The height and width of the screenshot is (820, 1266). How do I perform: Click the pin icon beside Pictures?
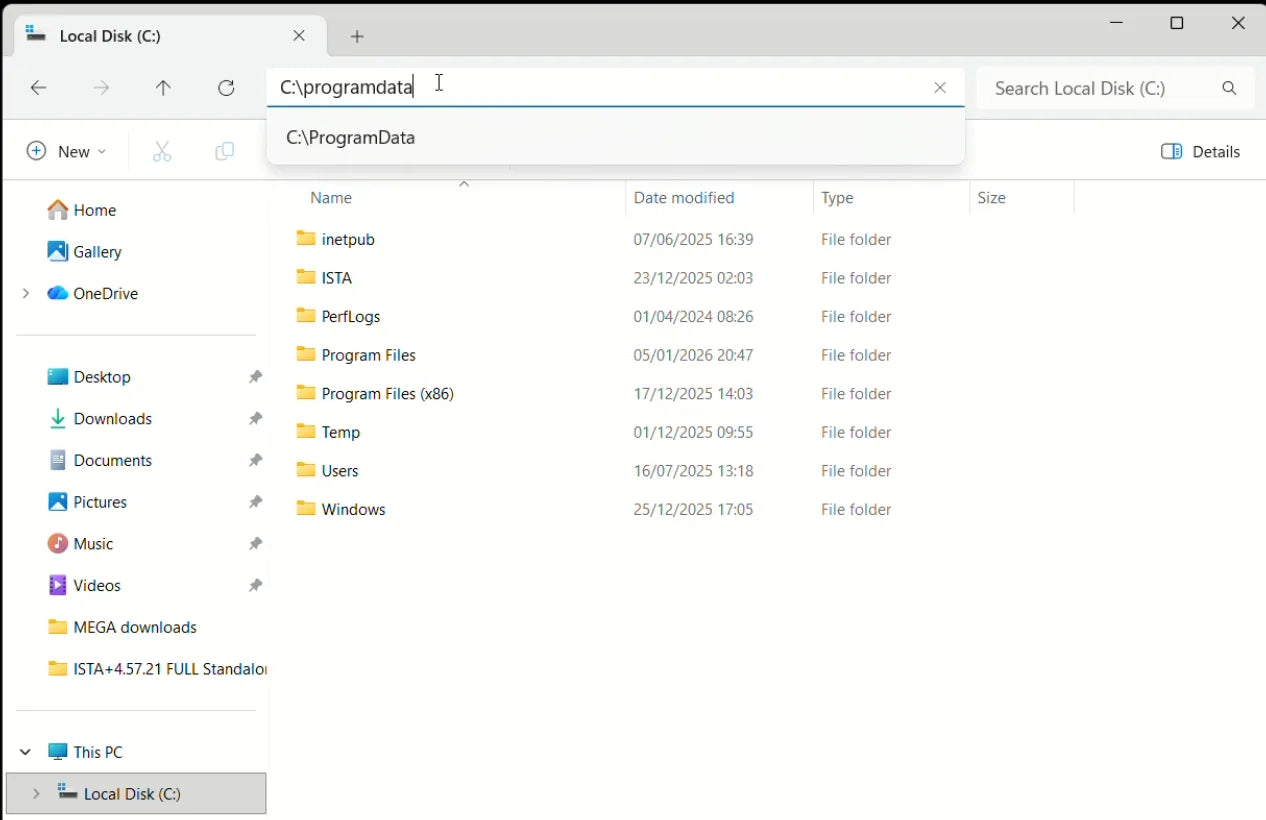(256, 502)
